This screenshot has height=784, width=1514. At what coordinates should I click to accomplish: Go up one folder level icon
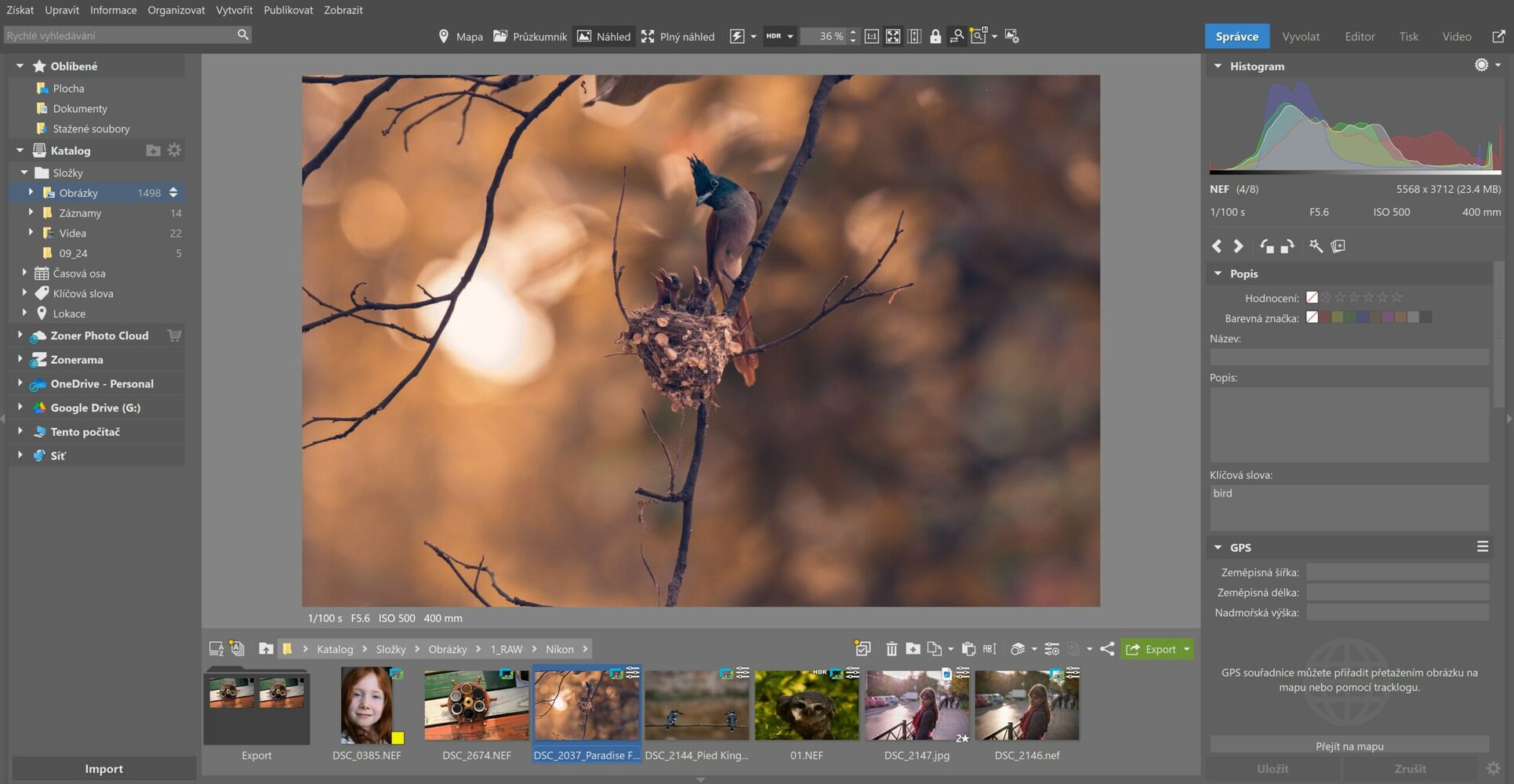(x=266, y=649)
